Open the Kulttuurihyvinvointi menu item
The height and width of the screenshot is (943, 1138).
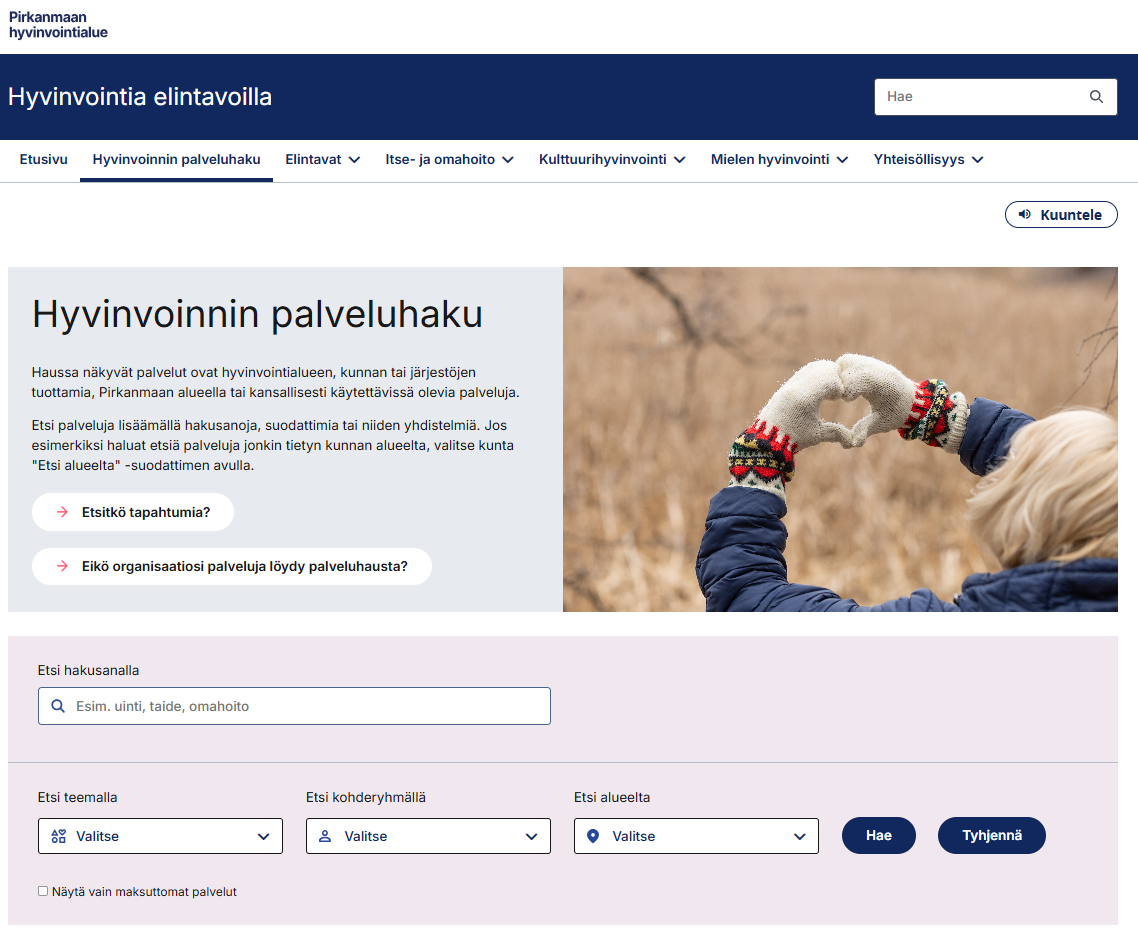[602, 160]
